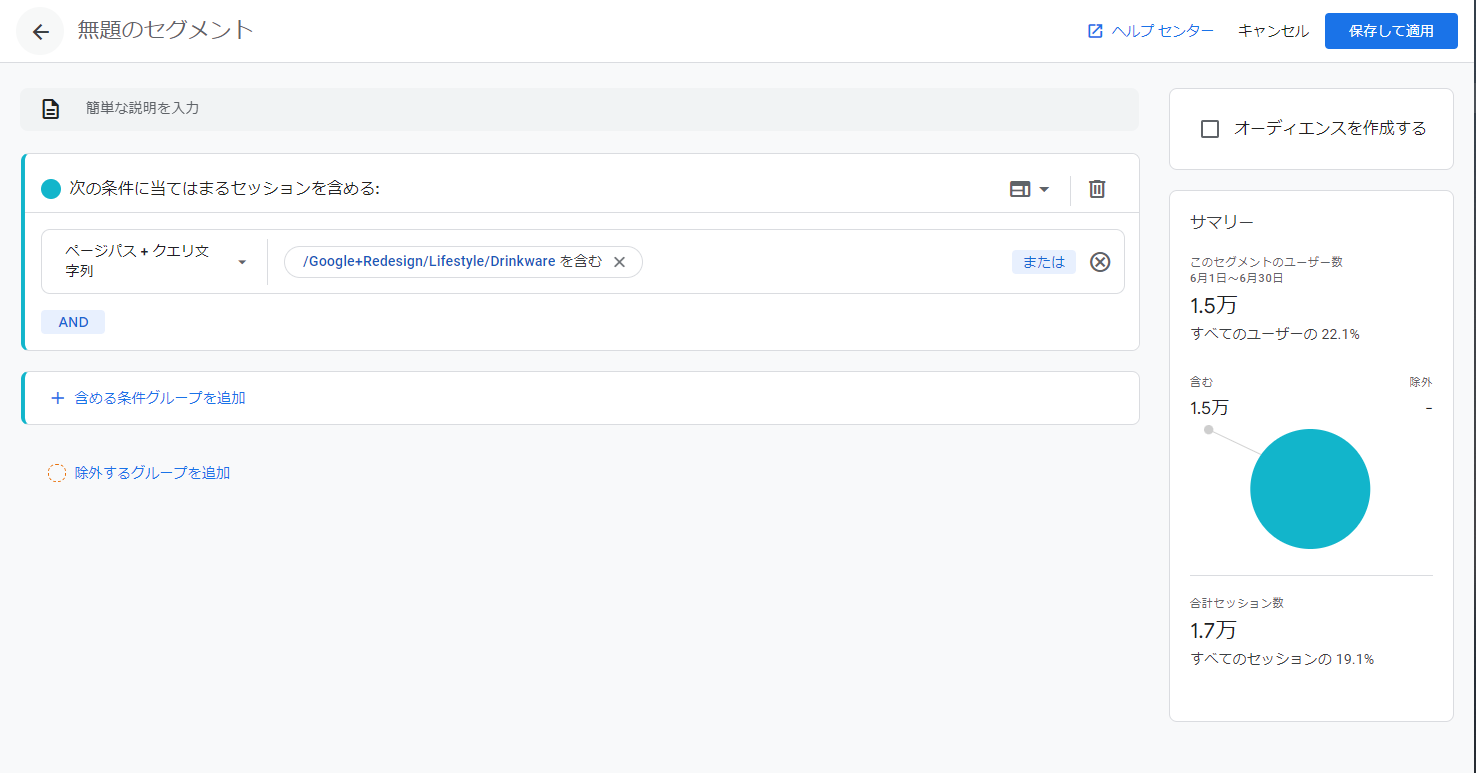Remove the Drinkware filter chip with X
The width and height of the screenshot is (1476, 773).
click(x=619, y=262)
